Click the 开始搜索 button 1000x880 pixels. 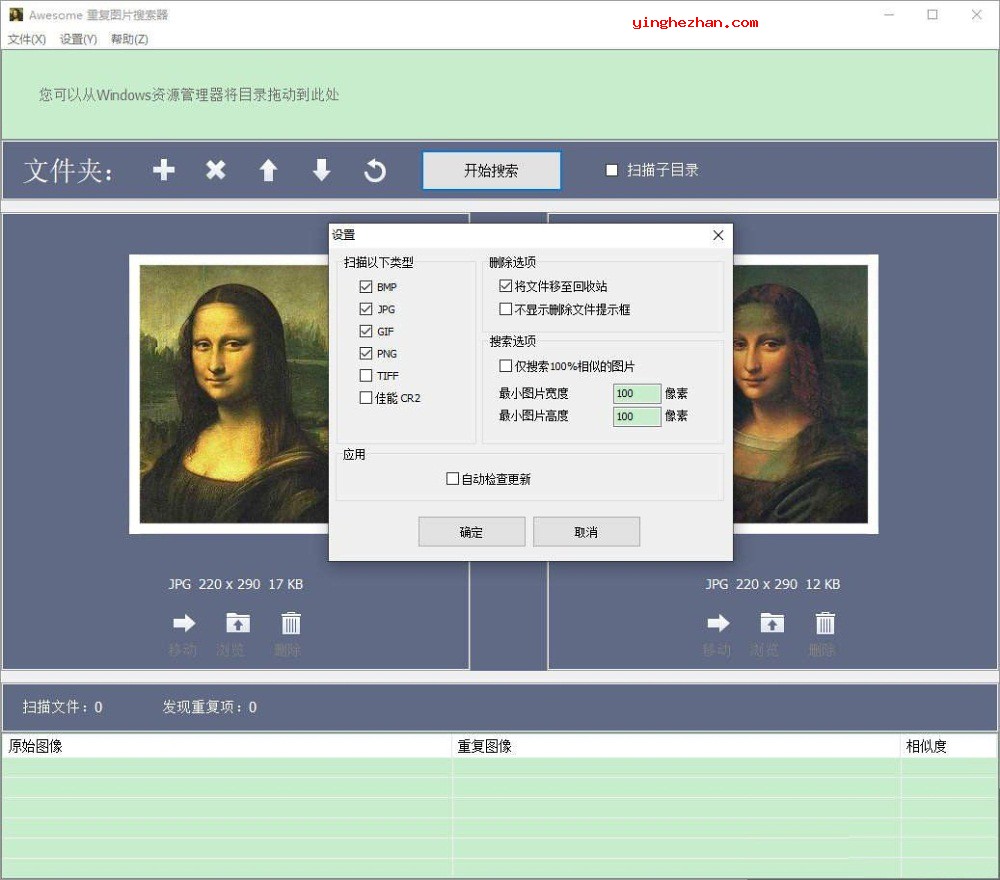[492, 170]
